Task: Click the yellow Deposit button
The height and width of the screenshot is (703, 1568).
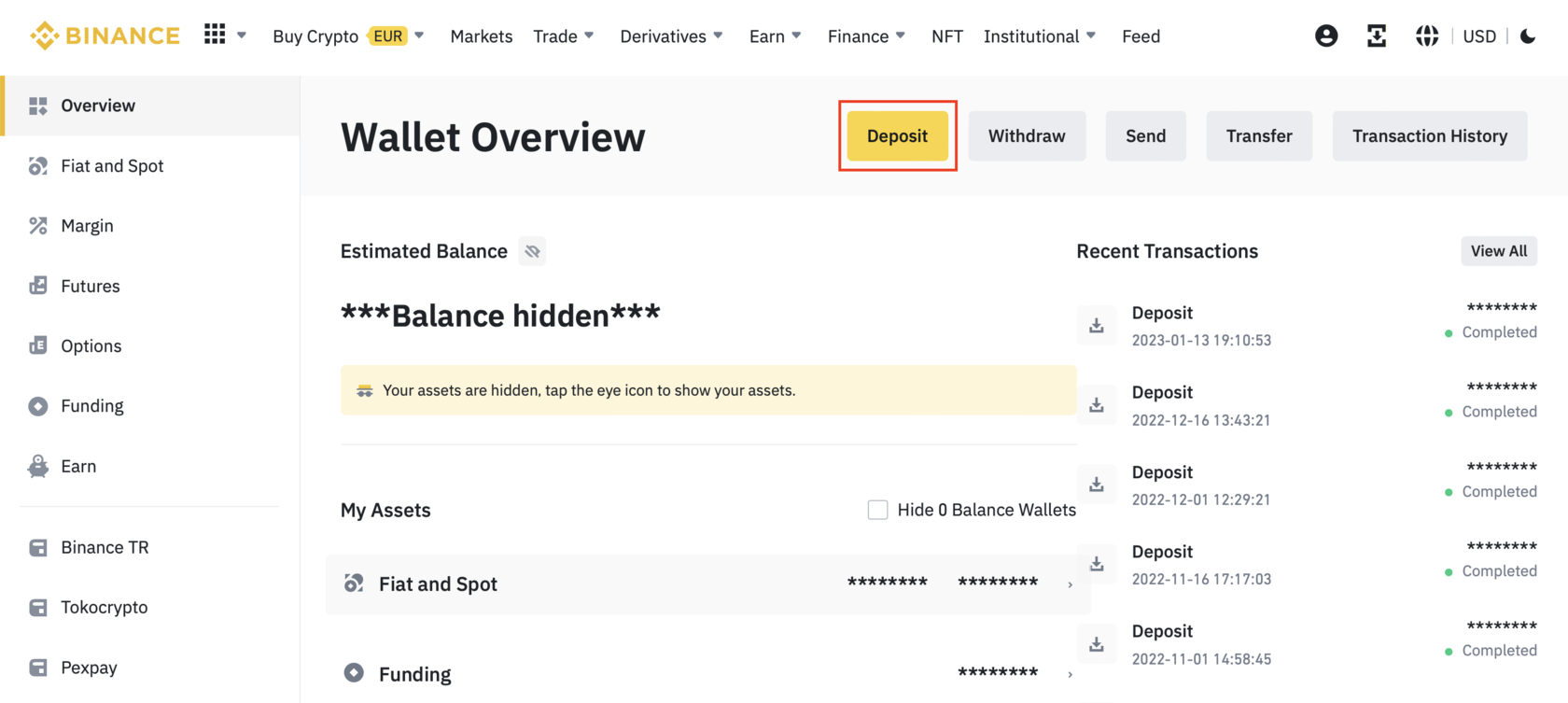Action: (898, 135)
